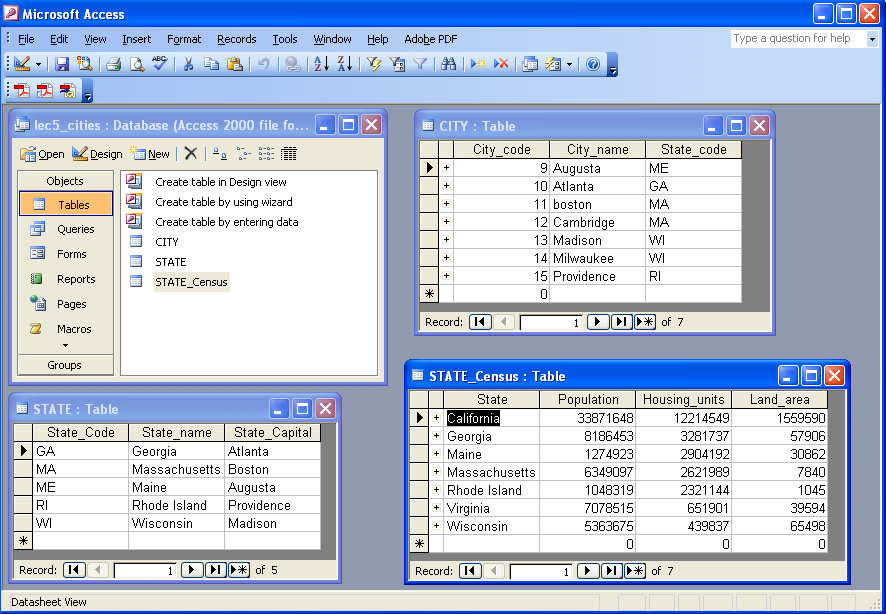Switch database window to Details view
Image resolution: width=886 pixels, height=614 pixels.
pyautogui.click(x=289, y=154)
